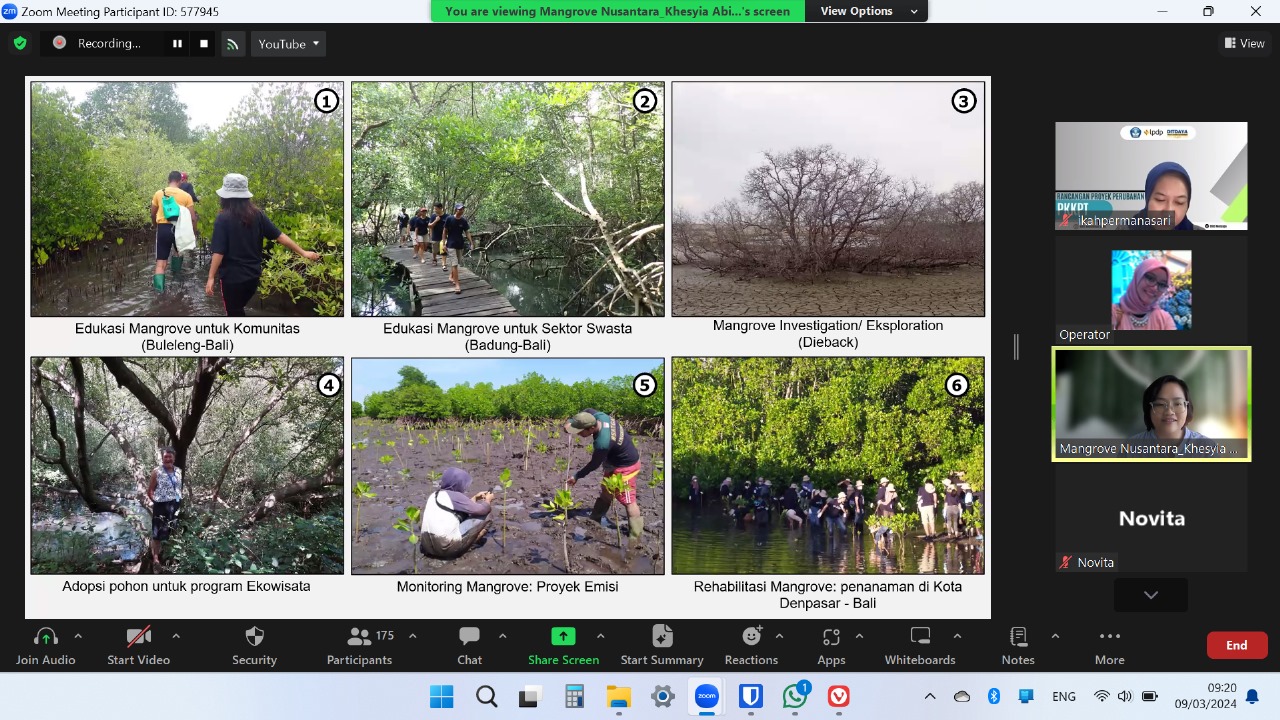The width and height of the screenshot is (1280, 720).
Task: Open the Chat panel
Action: [469, 645]
